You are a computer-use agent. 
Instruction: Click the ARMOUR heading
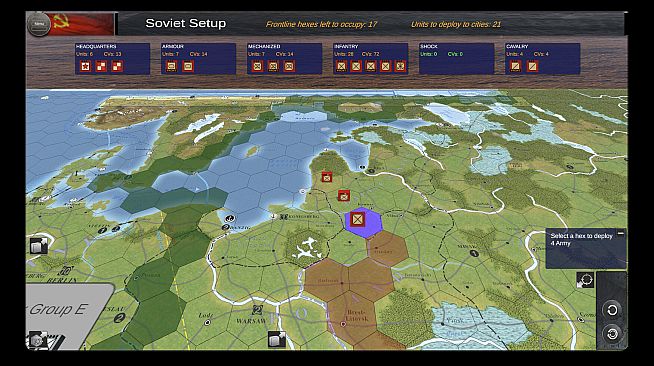pyautogui.click(x=173, y=46)
